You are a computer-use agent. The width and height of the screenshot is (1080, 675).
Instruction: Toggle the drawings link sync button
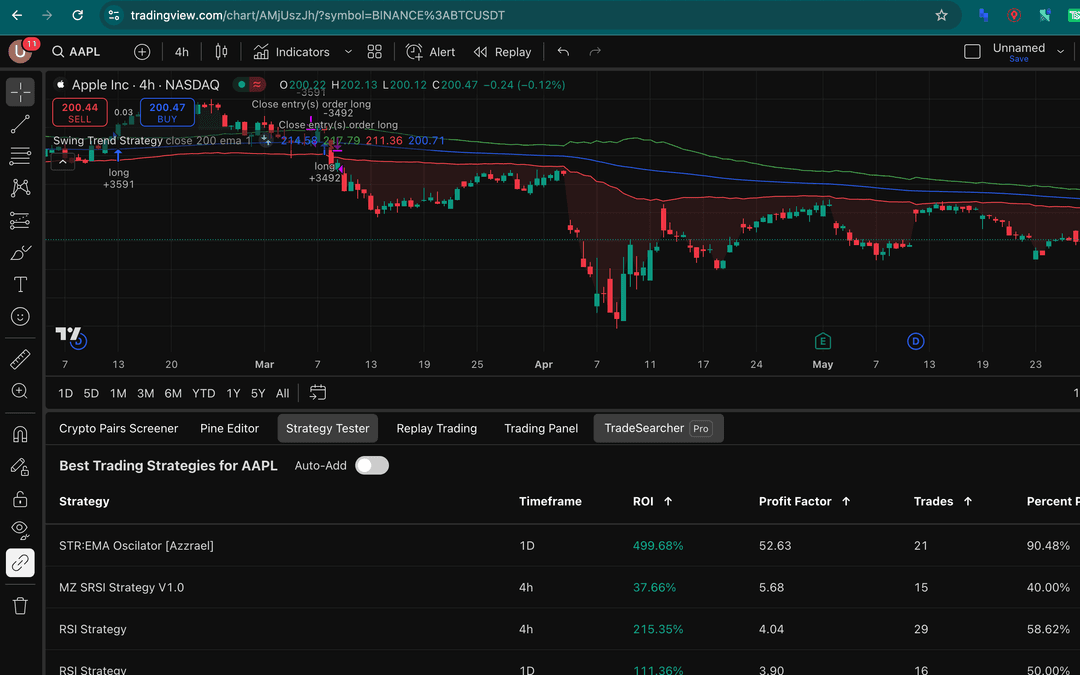(20, 563)
